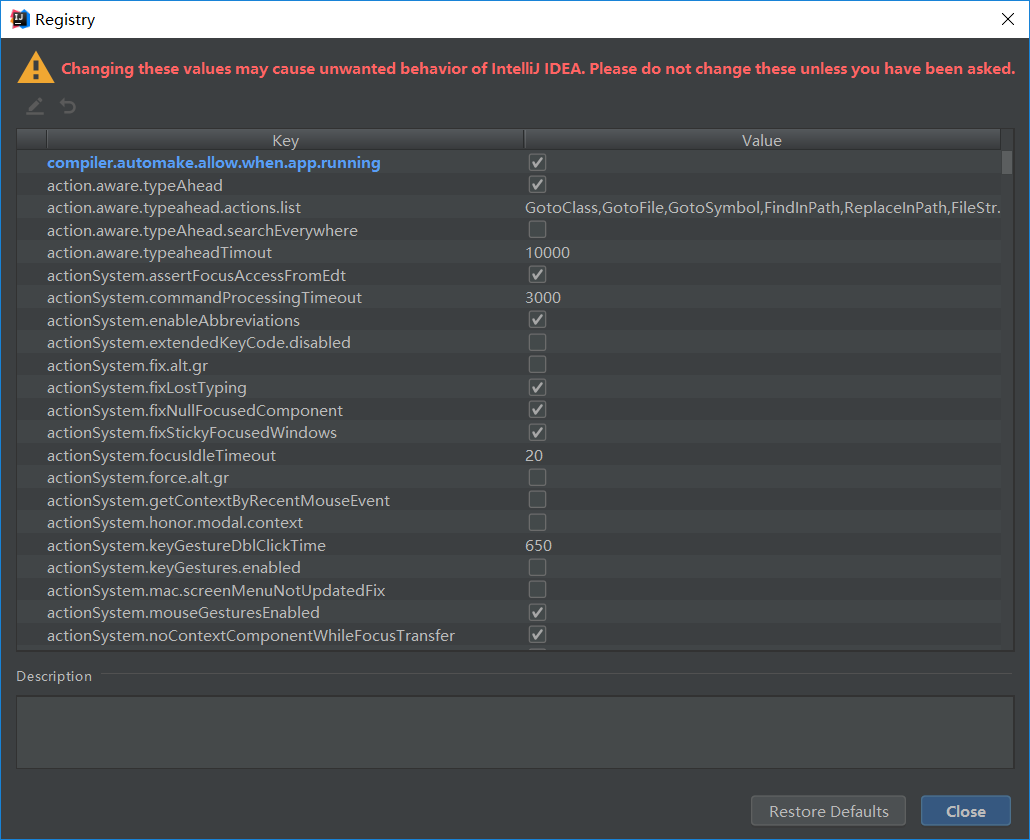Click the GotoClass,GotoFile,GotoSymbol value cell
This screenshot has width=1030, height=840.
pos(763,208)
